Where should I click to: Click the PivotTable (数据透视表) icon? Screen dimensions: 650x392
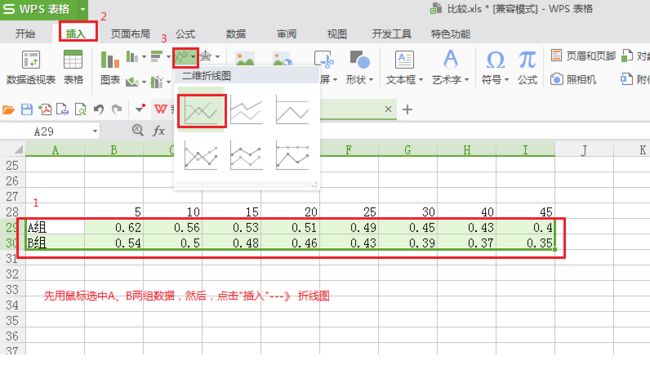(x=31, y=60)
